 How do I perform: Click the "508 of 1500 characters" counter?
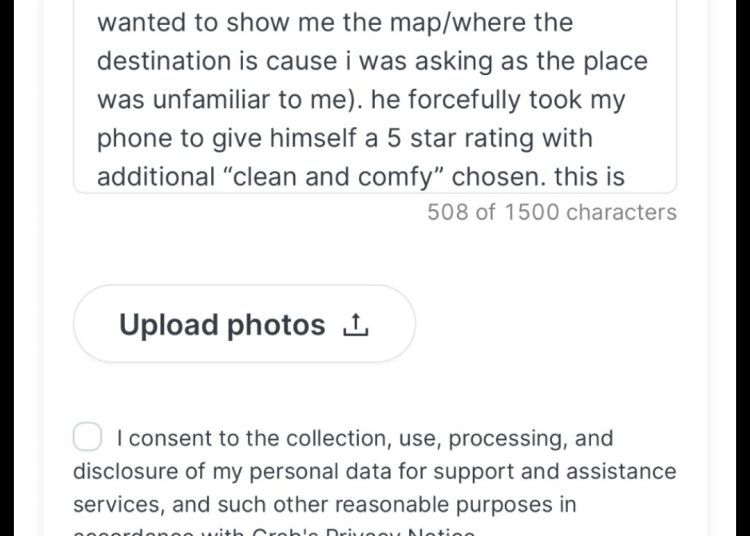coord(551,212)
